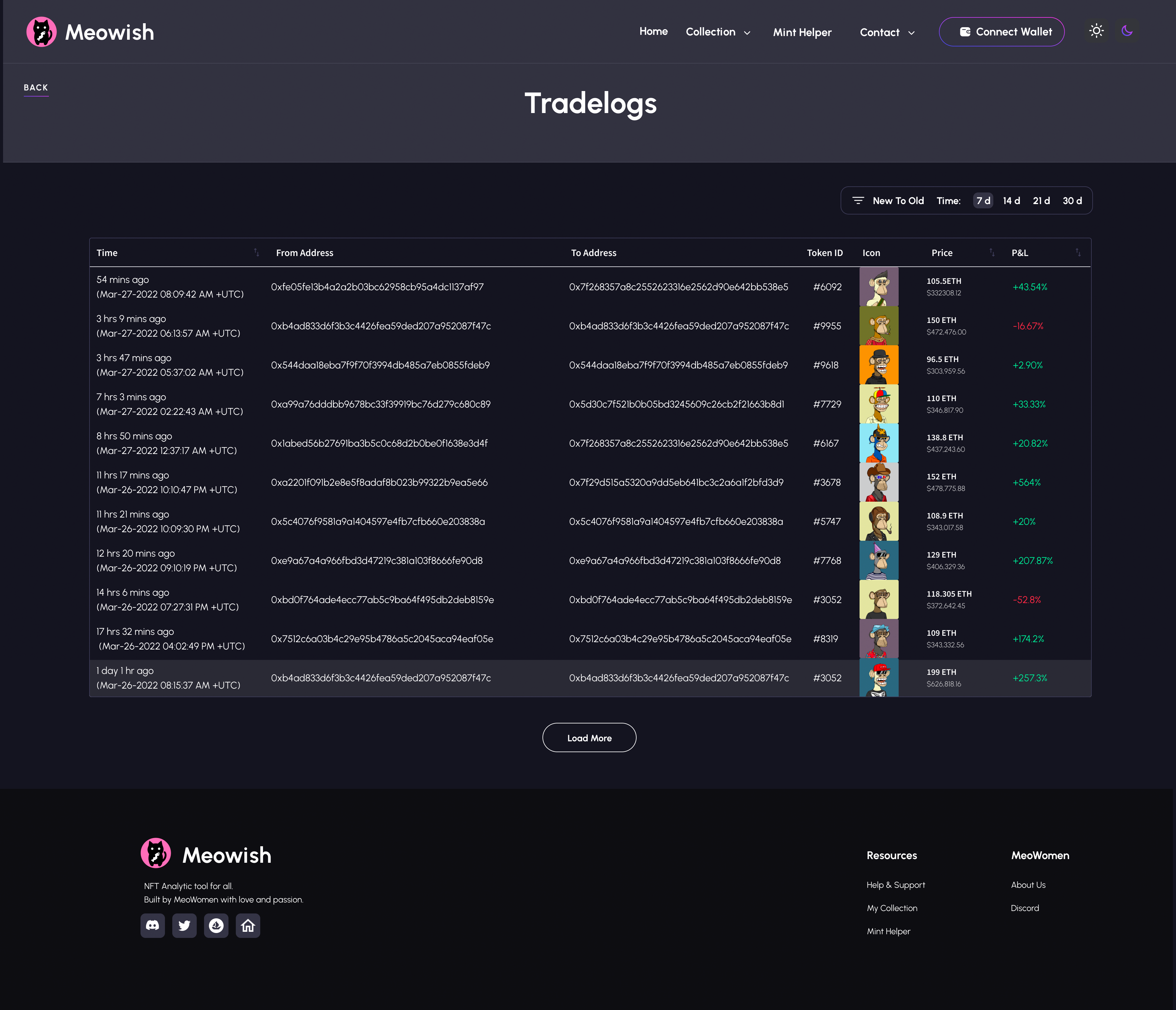Select the 30 d time range
This screenshot has height=1010, width=1176.
[x=1072, y=200]
